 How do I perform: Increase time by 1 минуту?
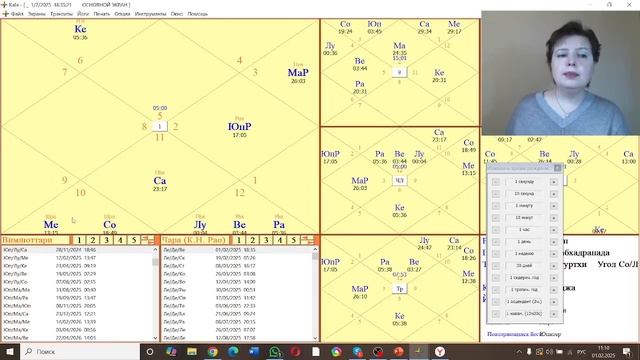click(553, 206)
